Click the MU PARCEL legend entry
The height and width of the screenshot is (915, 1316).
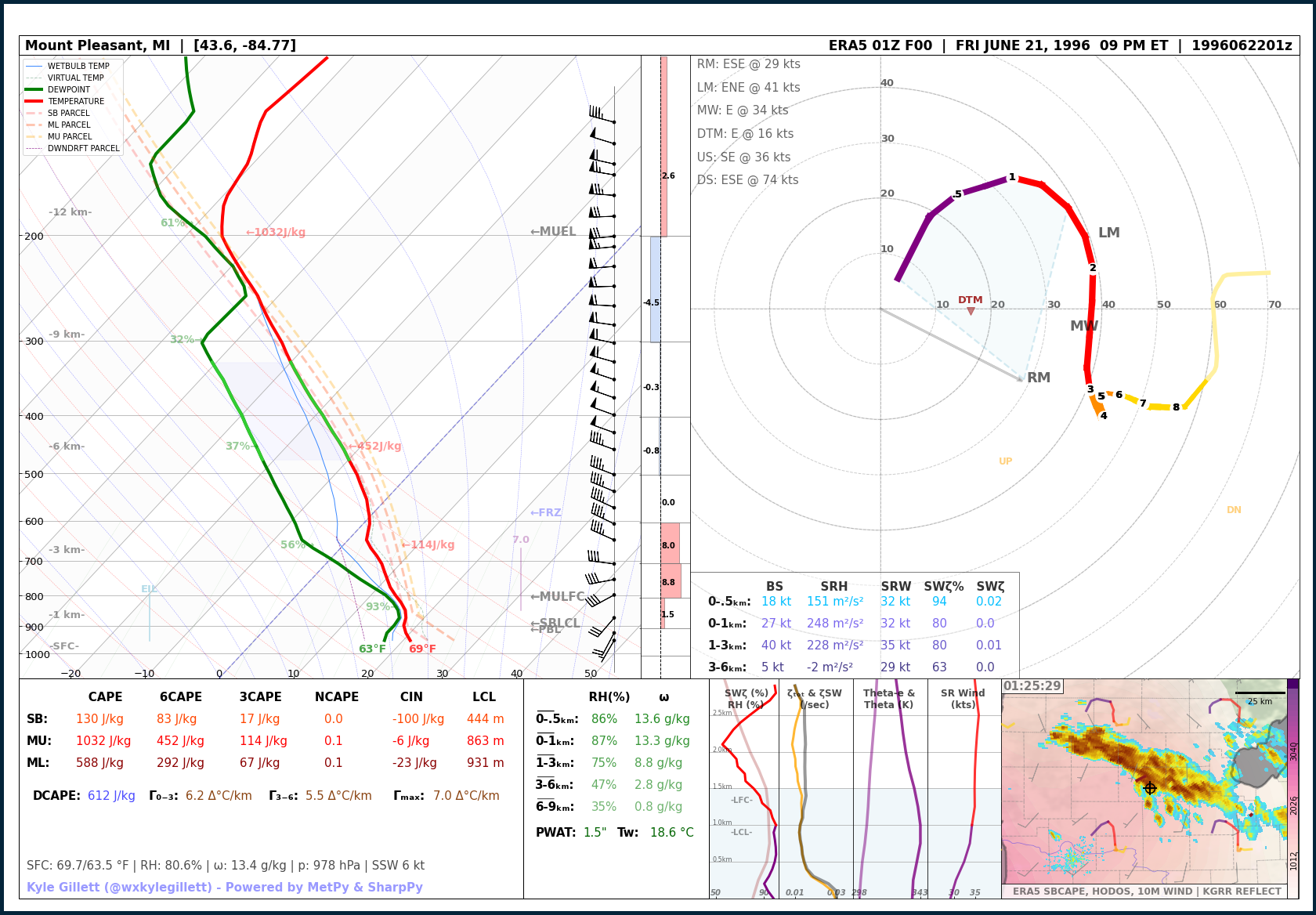tap(69, 137)
